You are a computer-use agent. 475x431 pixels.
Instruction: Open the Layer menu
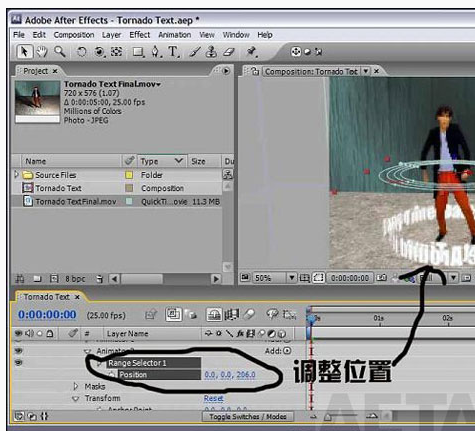tap(111, 35)
